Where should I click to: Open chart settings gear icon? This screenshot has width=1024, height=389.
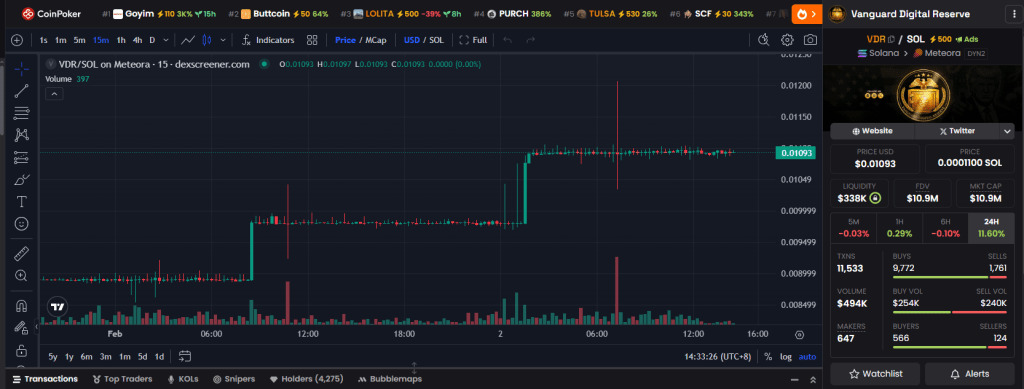click(x=787, y=40)
